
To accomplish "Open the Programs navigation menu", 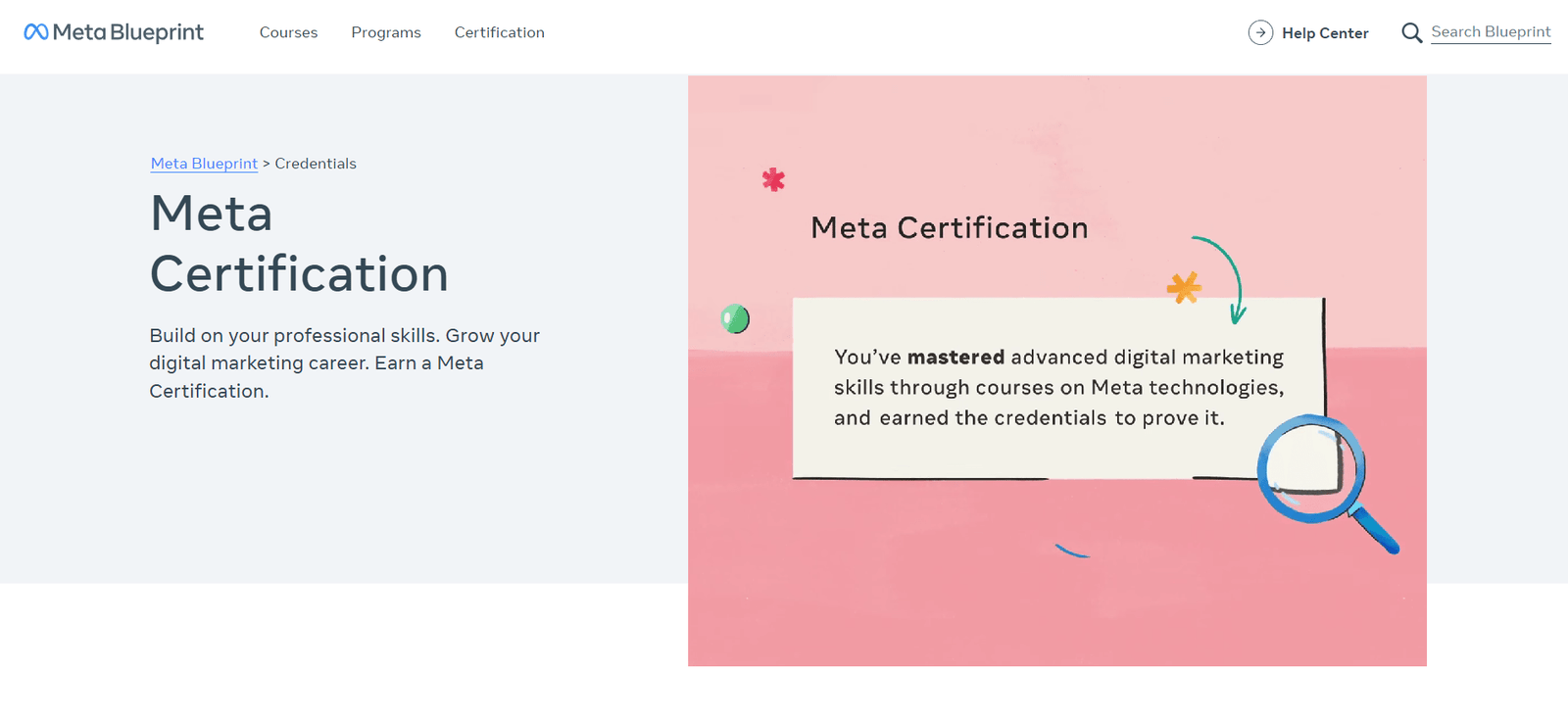I will [x=386, y=32].
